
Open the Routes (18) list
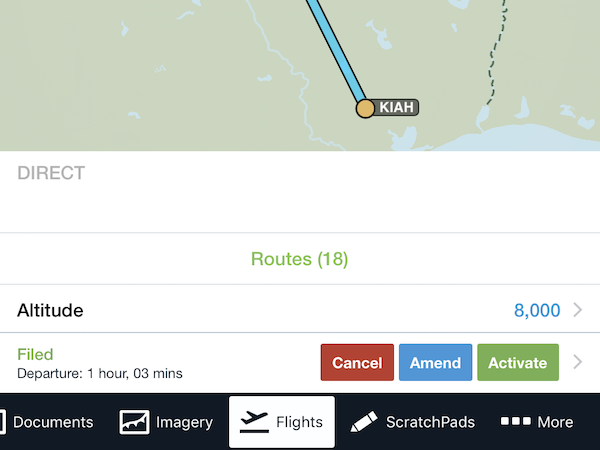[299, 259]
